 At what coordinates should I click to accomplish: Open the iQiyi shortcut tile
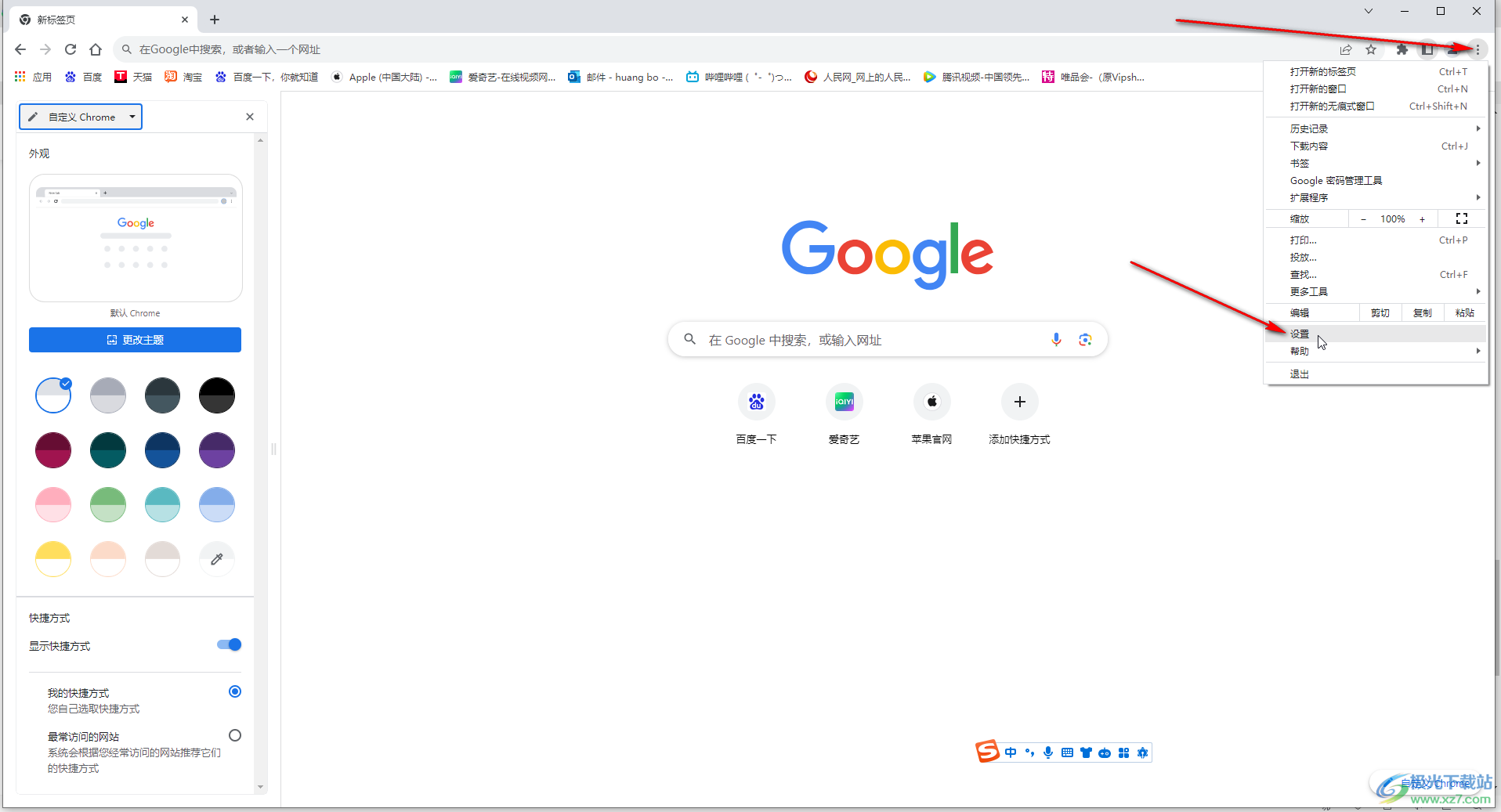[x=844, y=415]
